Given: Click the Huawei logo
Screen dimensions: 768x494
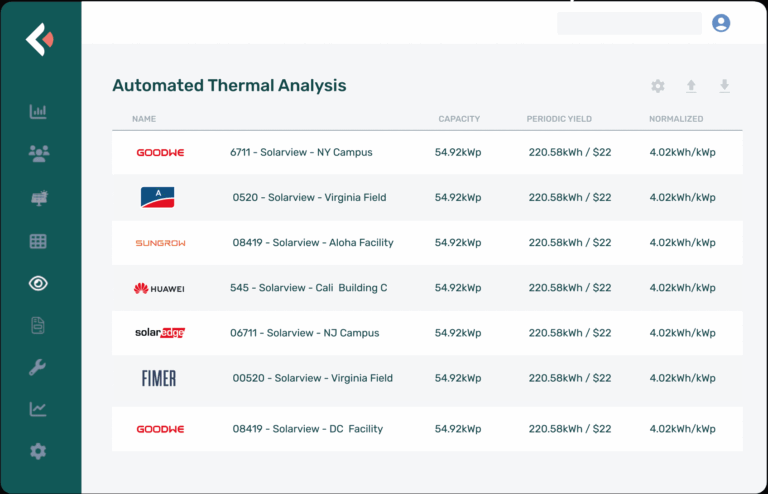Looking at the screenshot, I should (159, 288).
